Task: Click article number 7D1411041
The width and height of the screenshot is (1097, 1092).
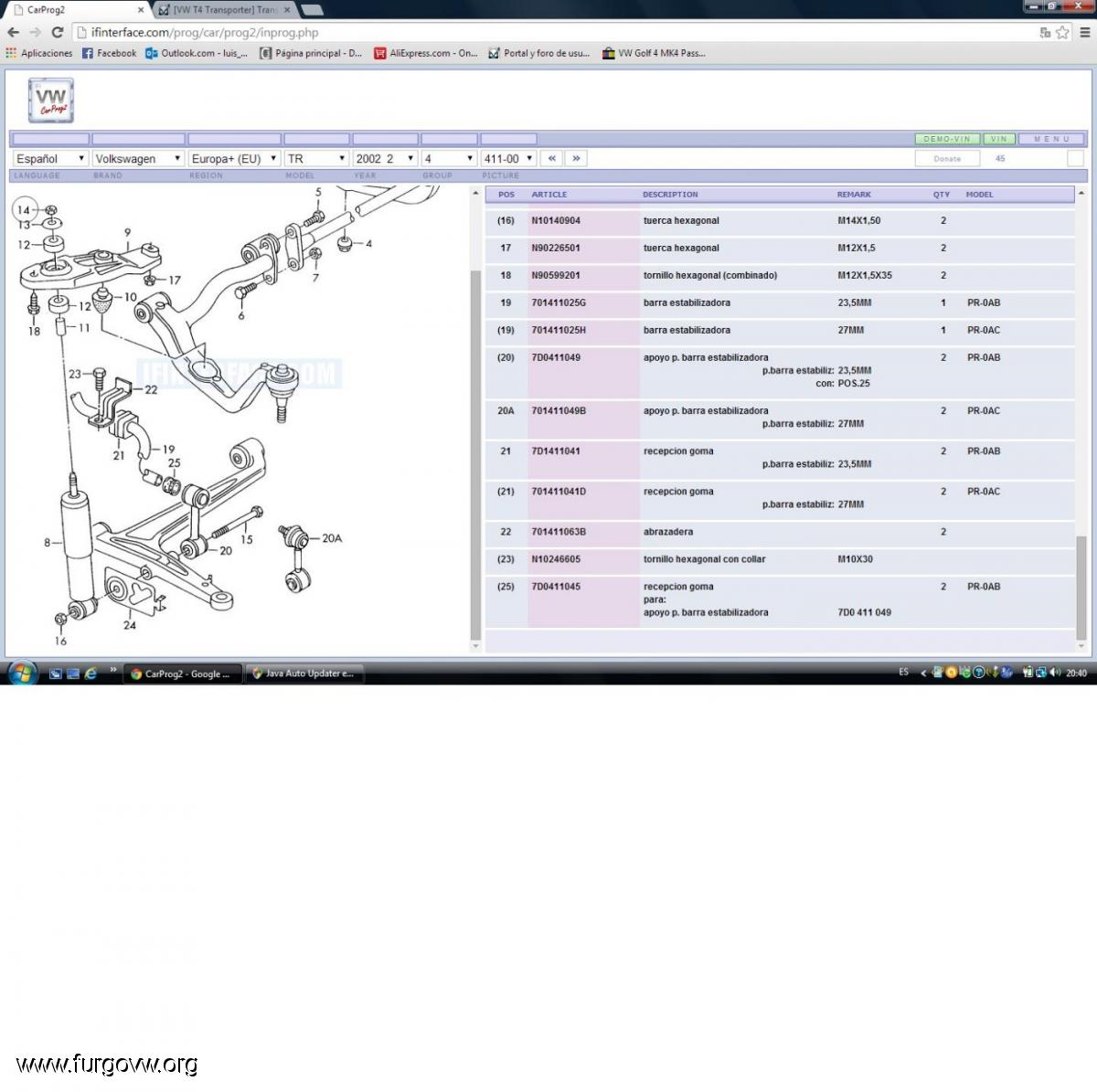Action: [556, 451]
